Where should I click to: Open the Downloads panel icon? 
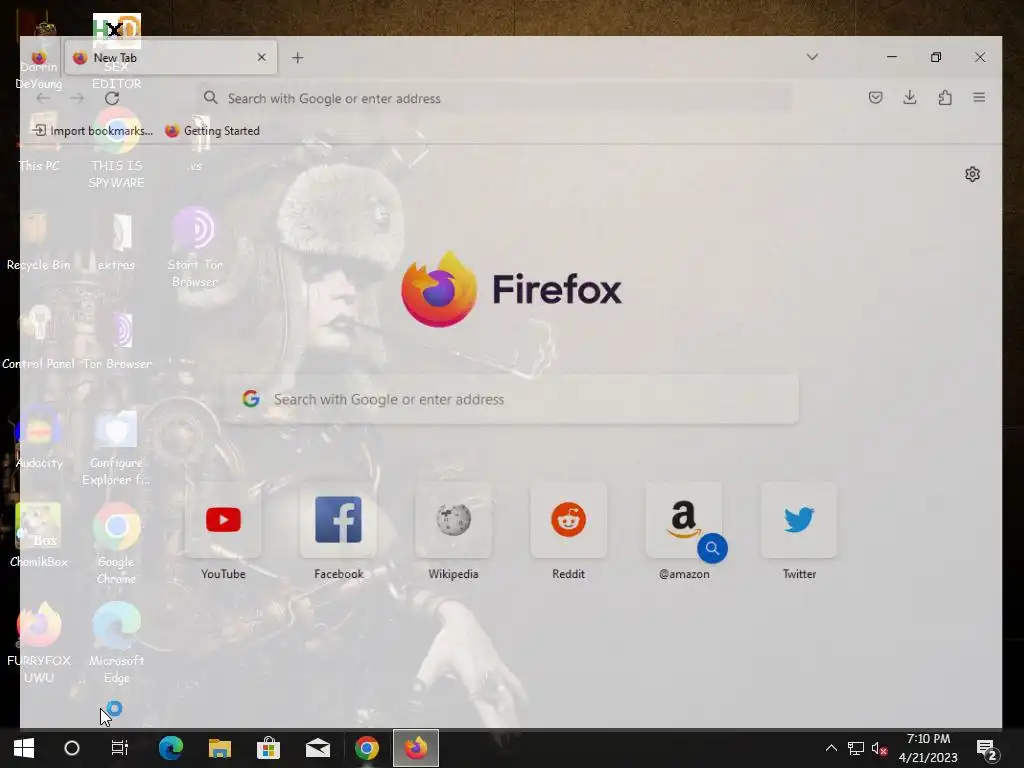pos(910,98)
